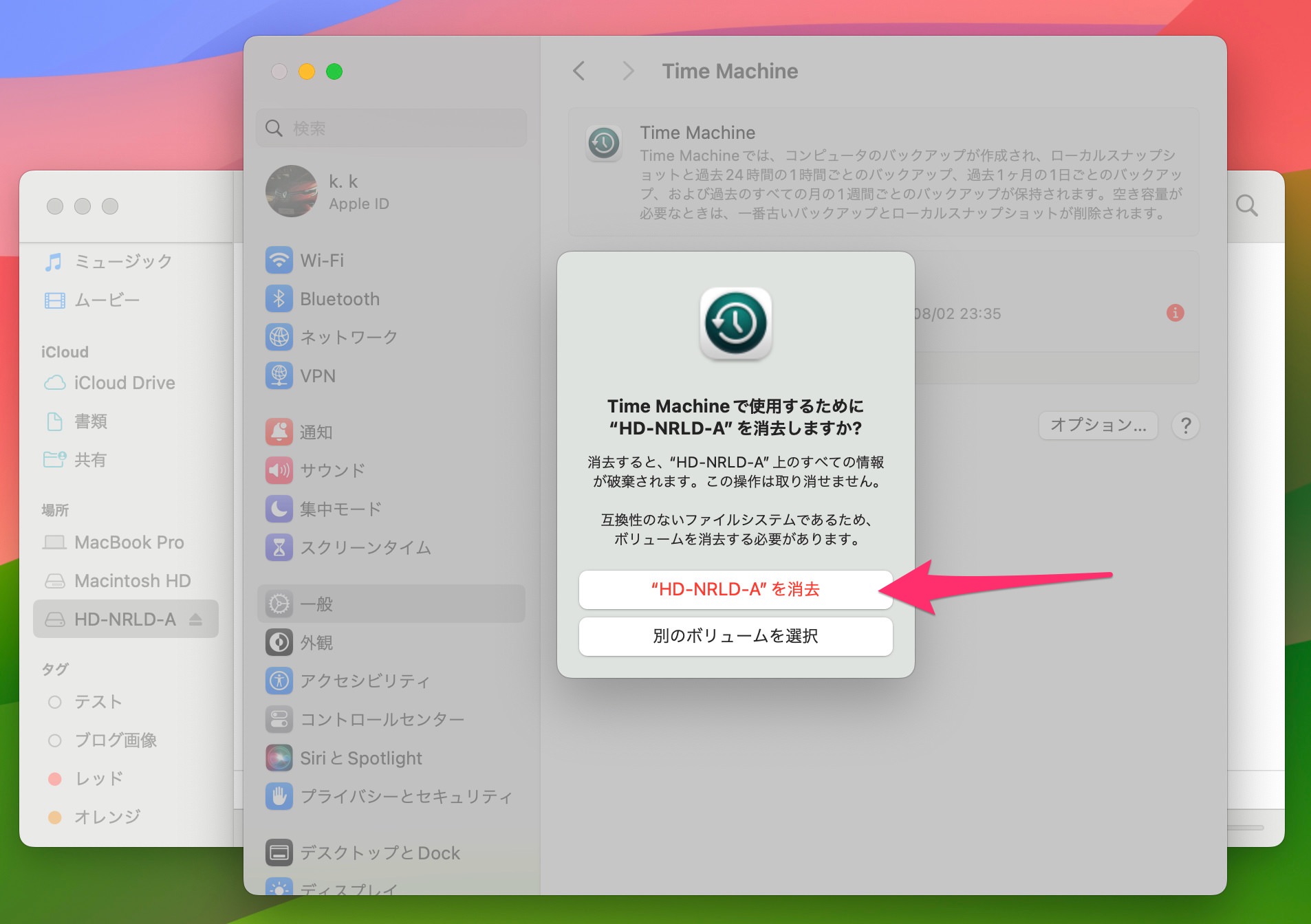Click the yellow minimize button of Settings
This screenshot has width=1311, height=924.
coord(307,71)
